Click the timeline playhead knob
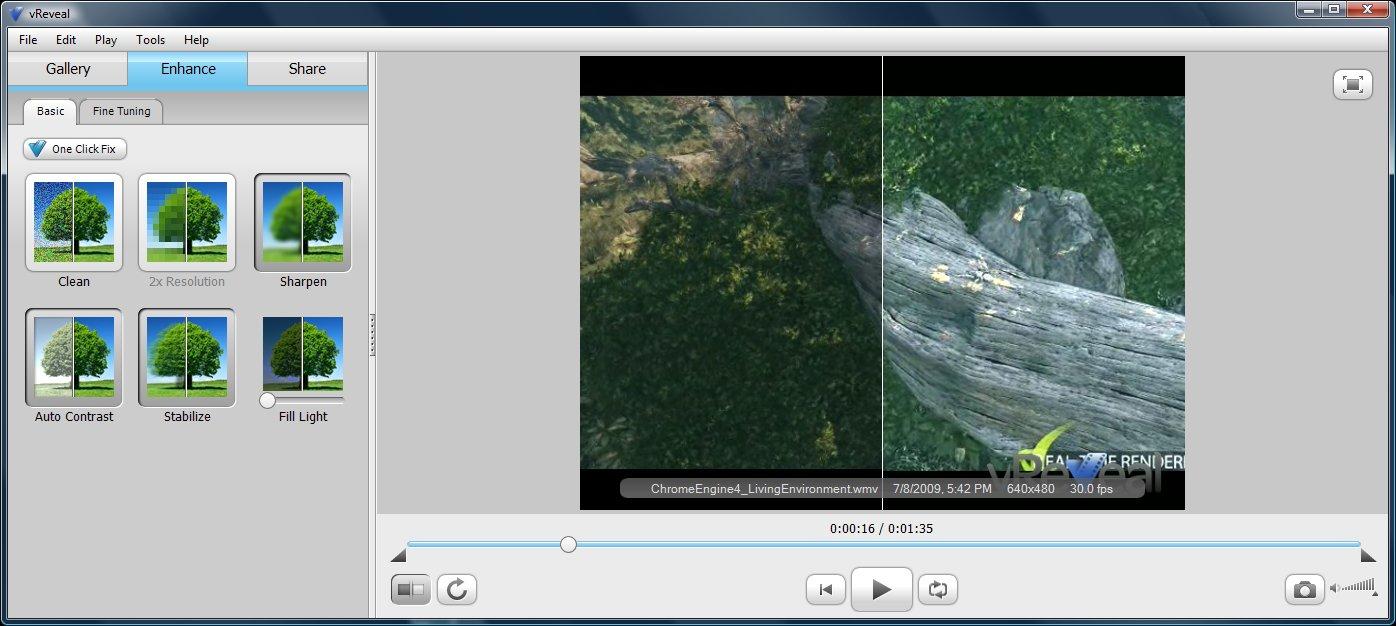 [x=568, y=544]
